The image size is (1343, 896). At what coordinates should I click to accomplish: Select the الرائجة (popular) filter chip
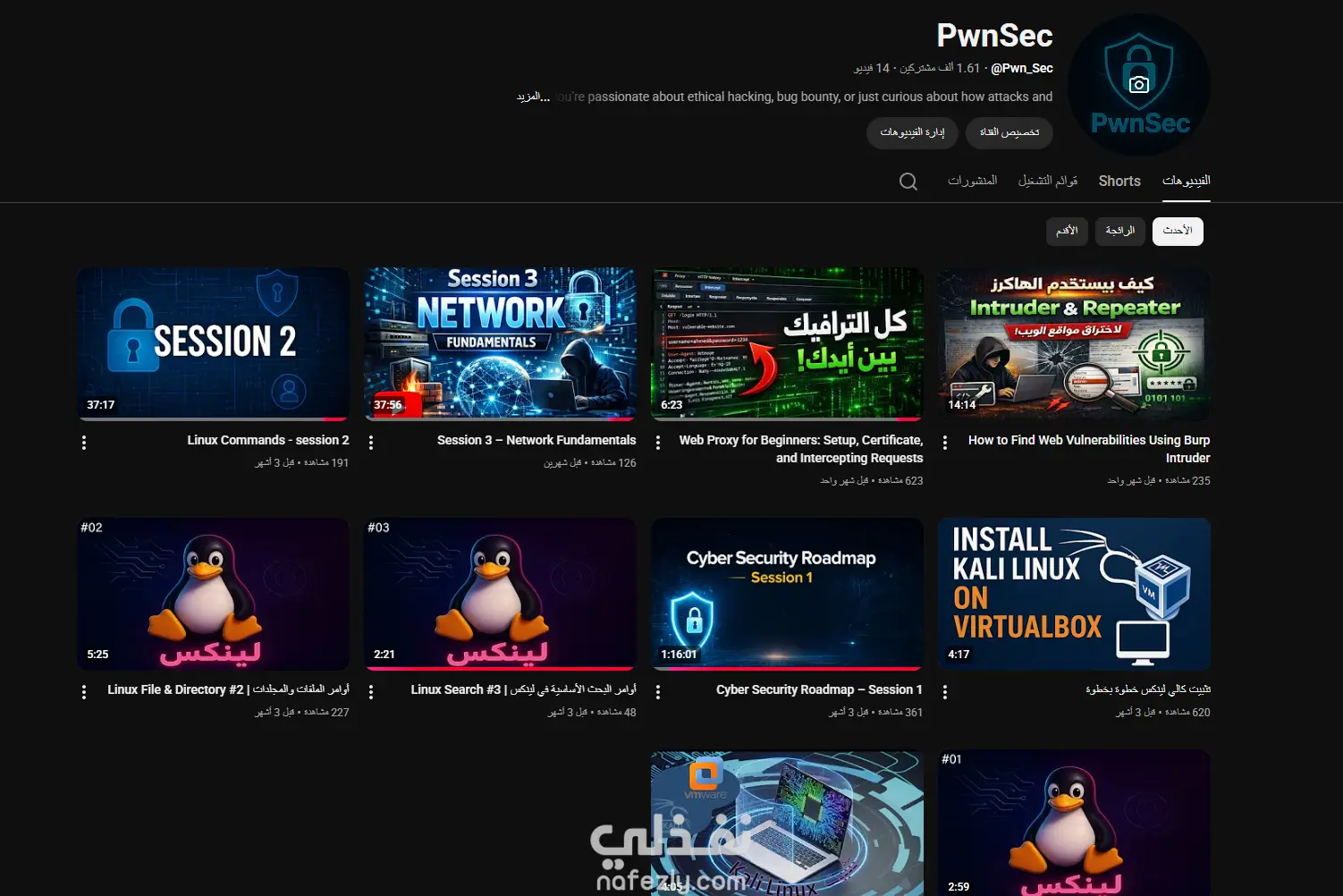1120,231
